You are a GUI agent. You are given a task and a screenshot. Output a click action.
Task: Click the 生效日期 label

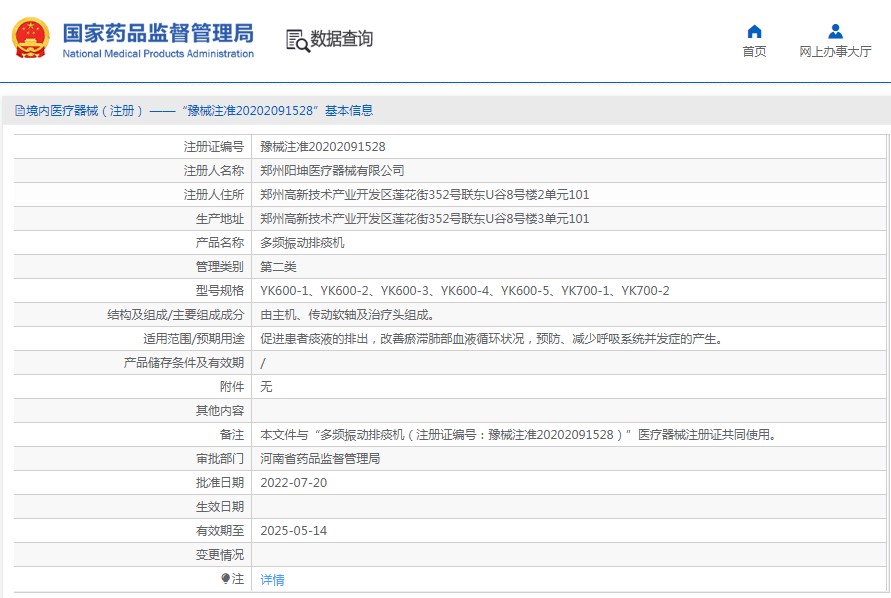220,507
